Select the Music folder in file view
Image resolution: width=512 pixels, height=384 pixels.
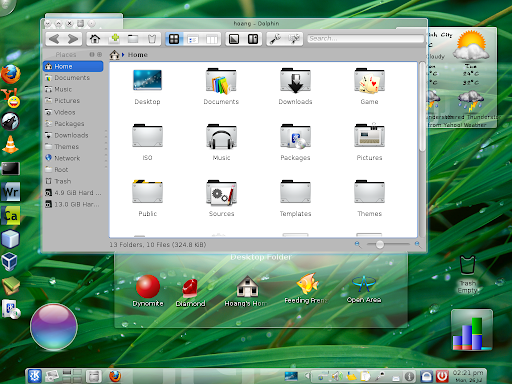pos(221,136)
